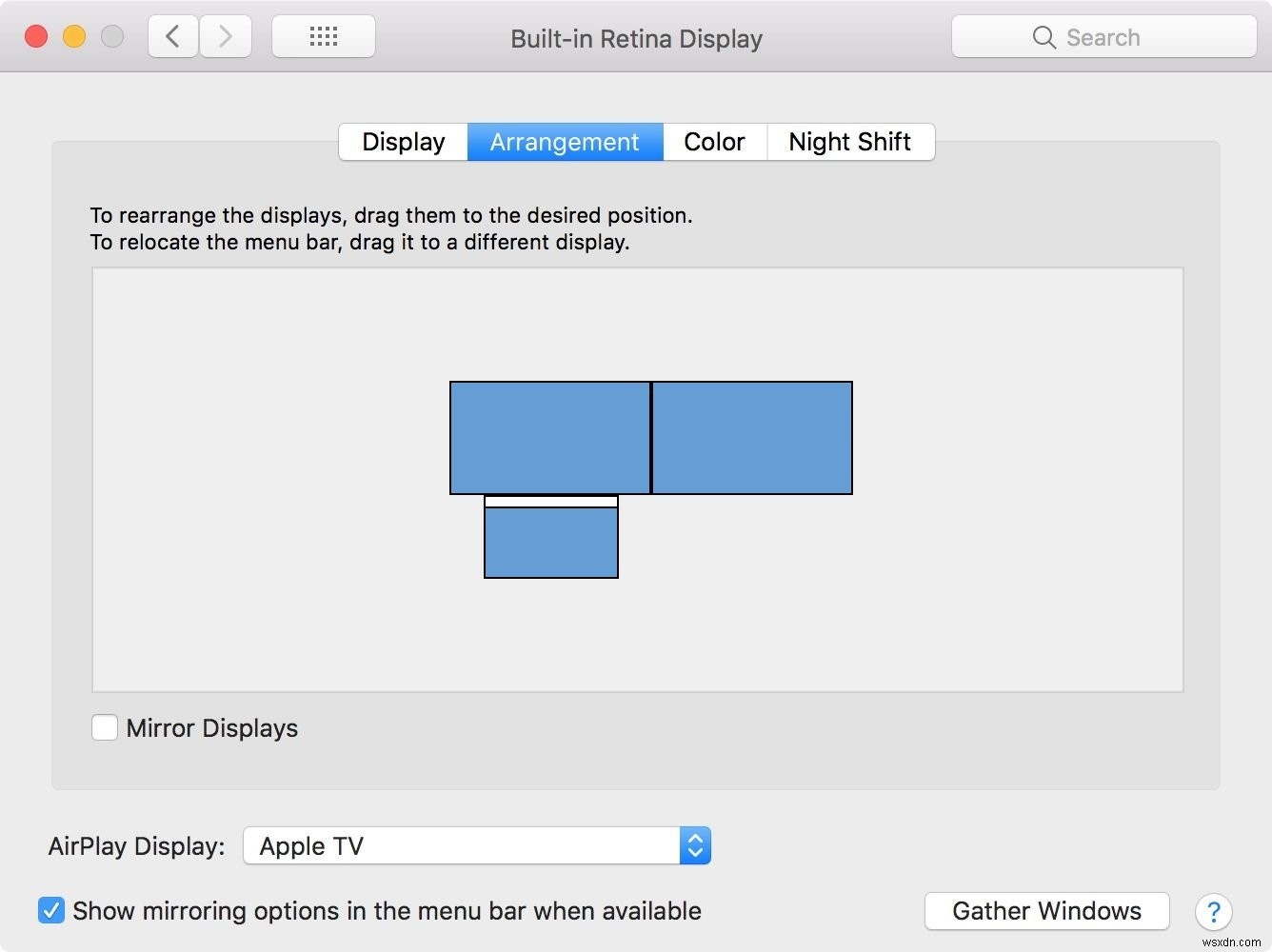Viewport: 1272px width, 952px height.
Task: Click the Apple TV selection arrows
Action: pos(694,845)
